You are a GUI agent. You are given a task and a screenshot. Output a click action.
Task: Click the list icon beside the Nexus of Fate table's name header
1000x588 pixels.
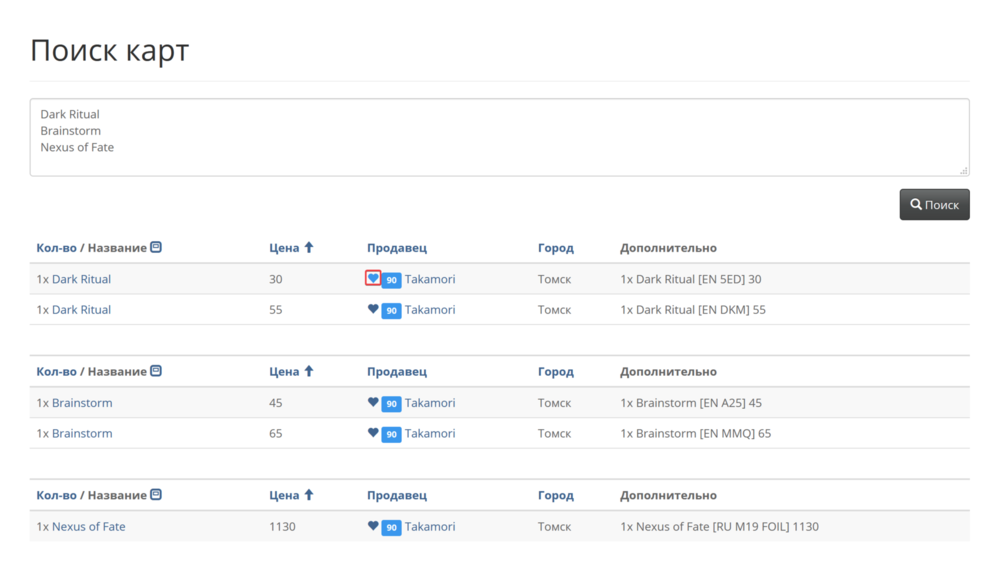click(156, 495)
